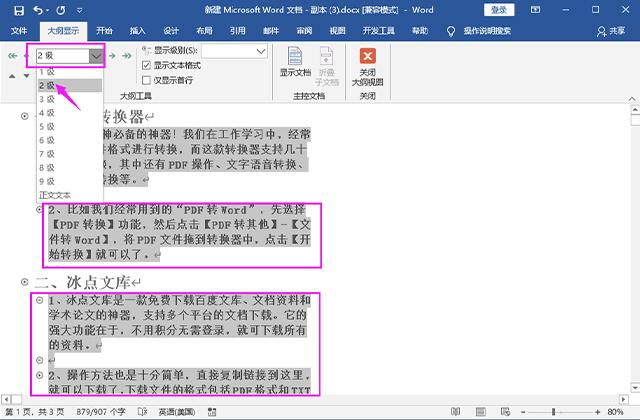Image resolution: width=640 pixels, height=420 pixels.
Task: Select 9 级 in the level list
Action: [x=69, y=181]
